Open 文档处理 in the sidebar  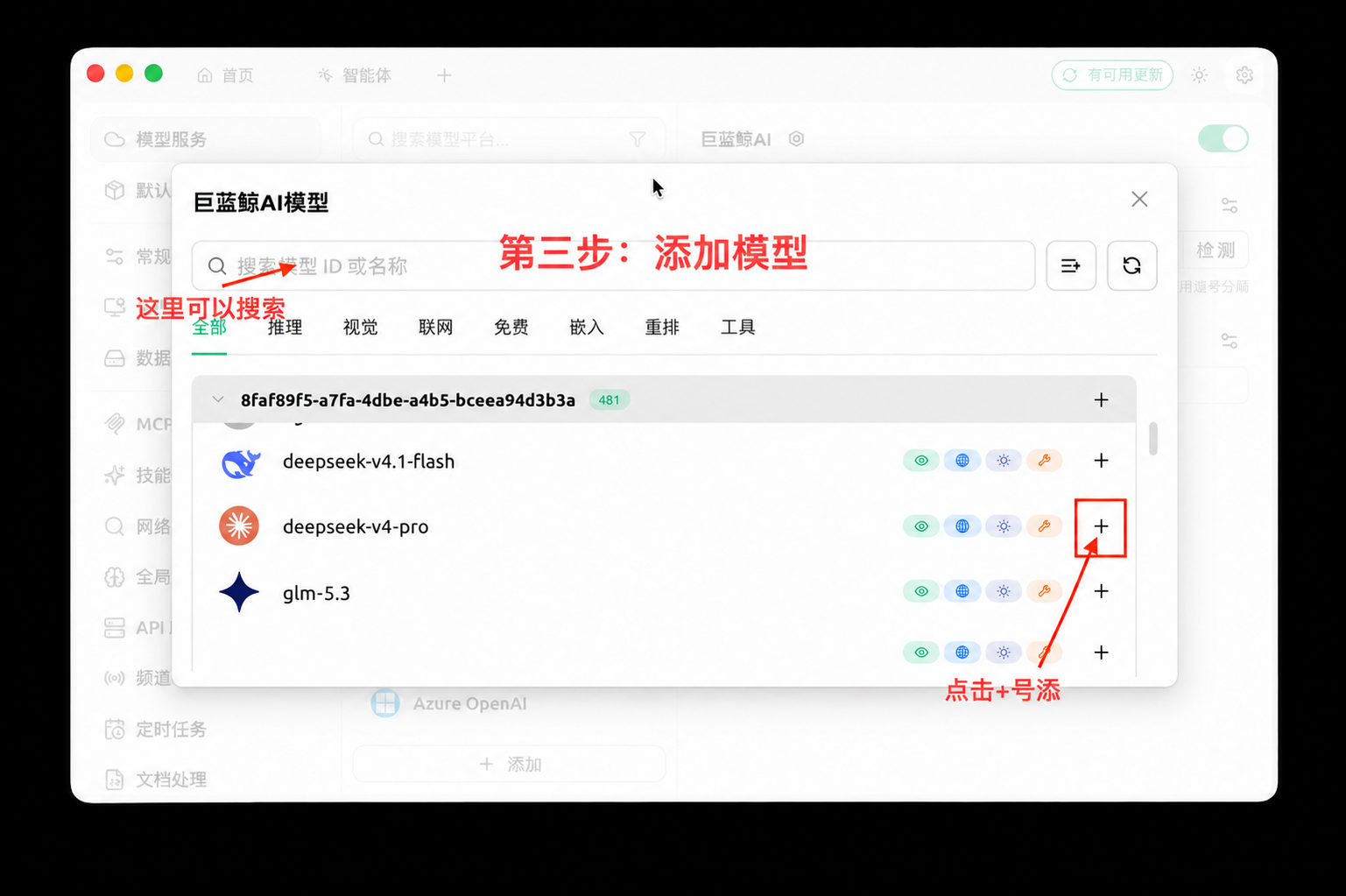155,780
